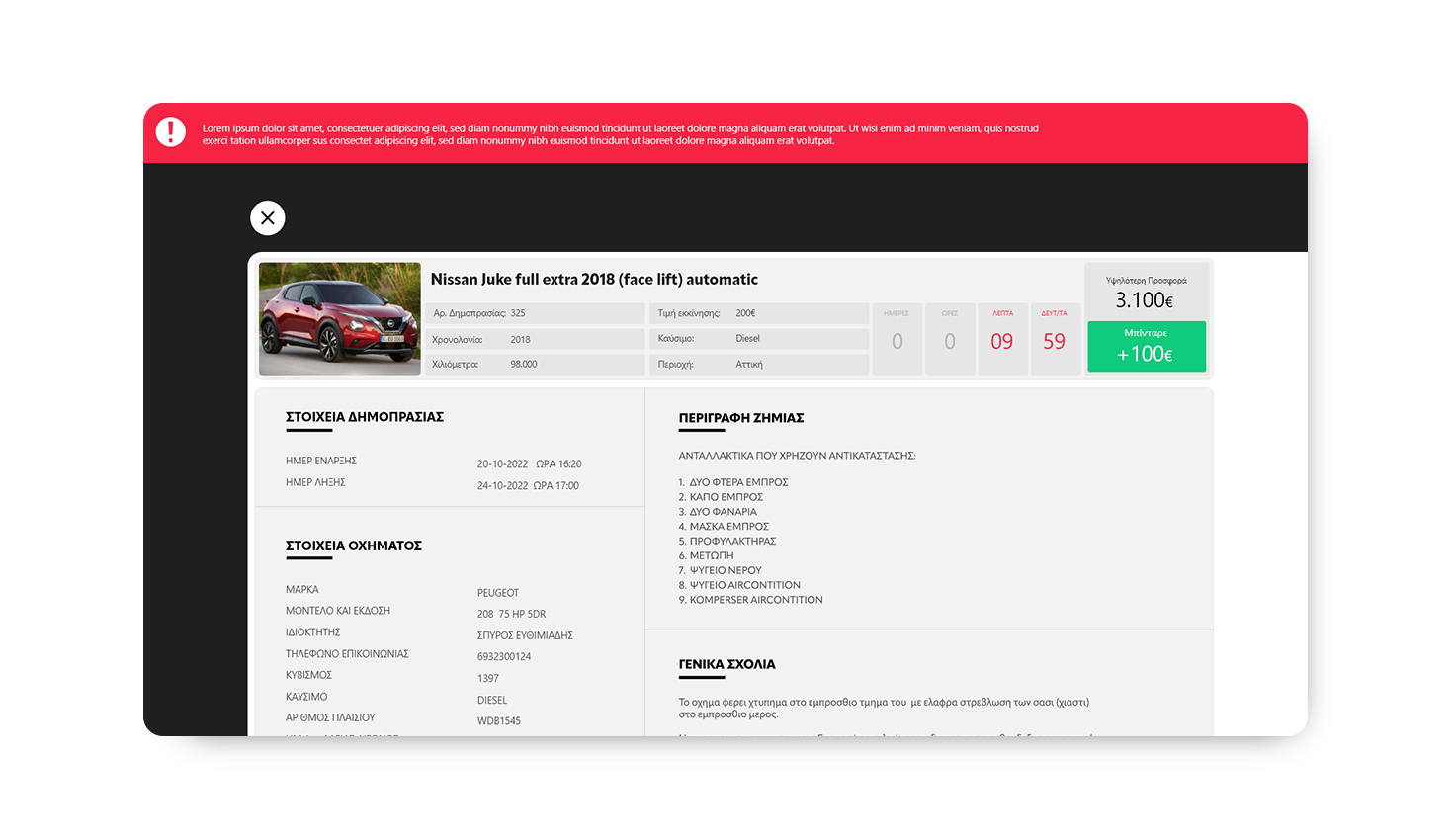
Task: Click the starting price 200€ field
Action: 760,313
